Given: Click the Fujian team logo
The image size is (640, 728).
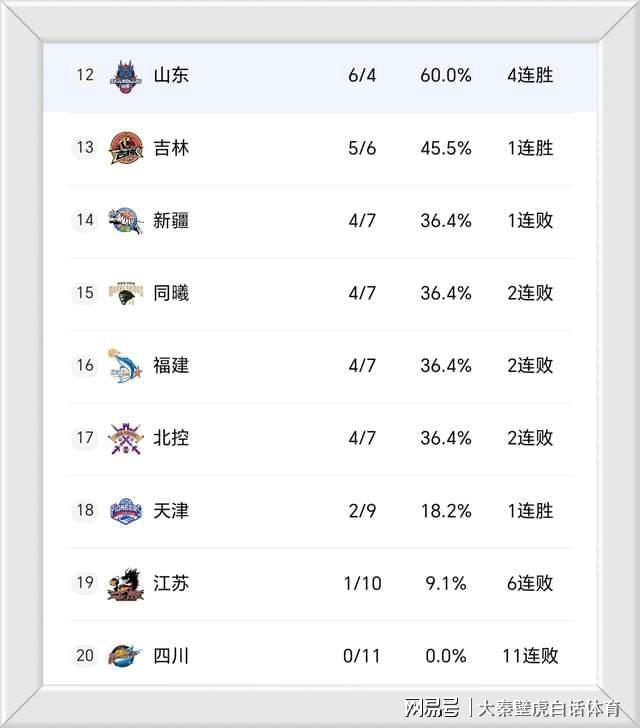Looking at the screenshot, I should click(x=126, y=365).
